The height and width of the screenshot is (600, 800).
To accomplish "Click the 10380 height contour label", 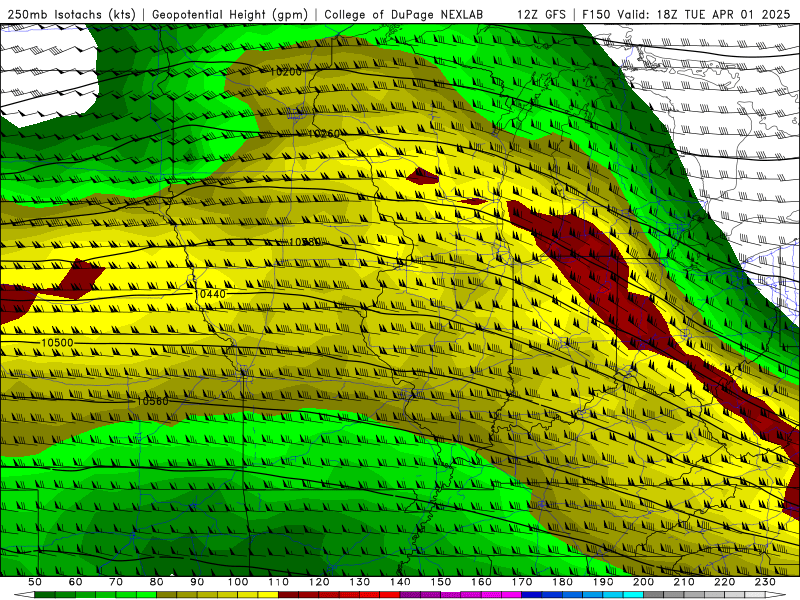I will pos(305,242).
